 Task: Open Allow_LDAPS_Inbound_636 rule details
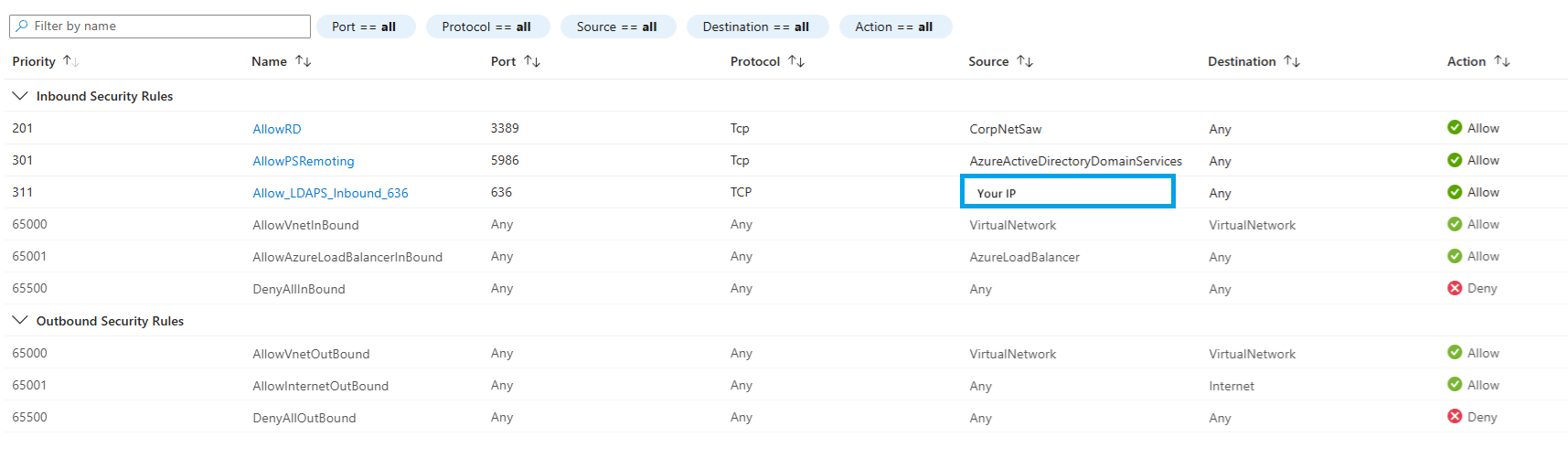pyautogui.click(x=330, y=193)
